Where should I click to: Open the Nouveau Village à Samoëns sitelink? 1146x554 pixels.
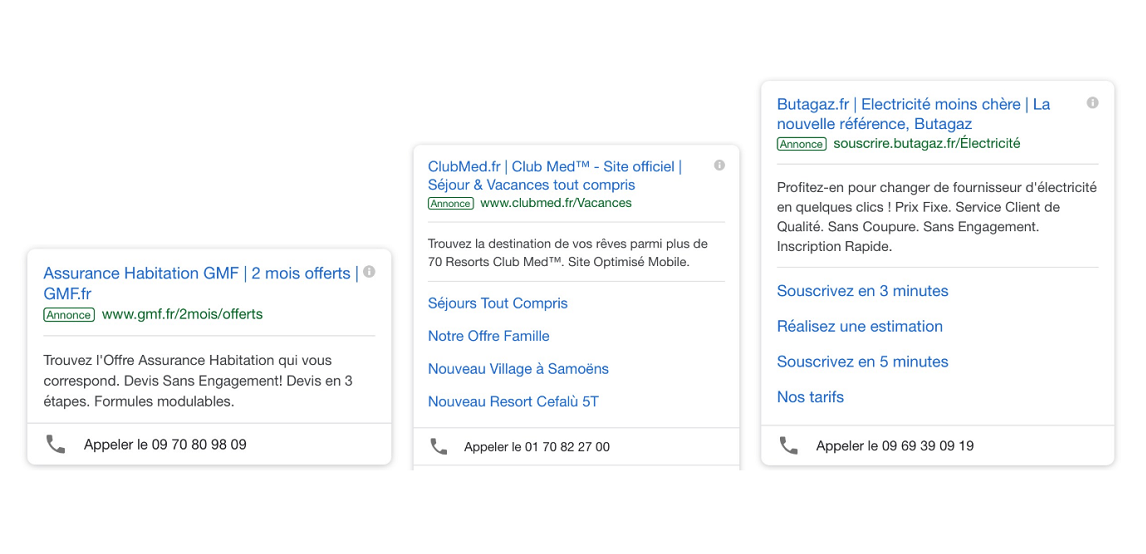pos(518,369)
